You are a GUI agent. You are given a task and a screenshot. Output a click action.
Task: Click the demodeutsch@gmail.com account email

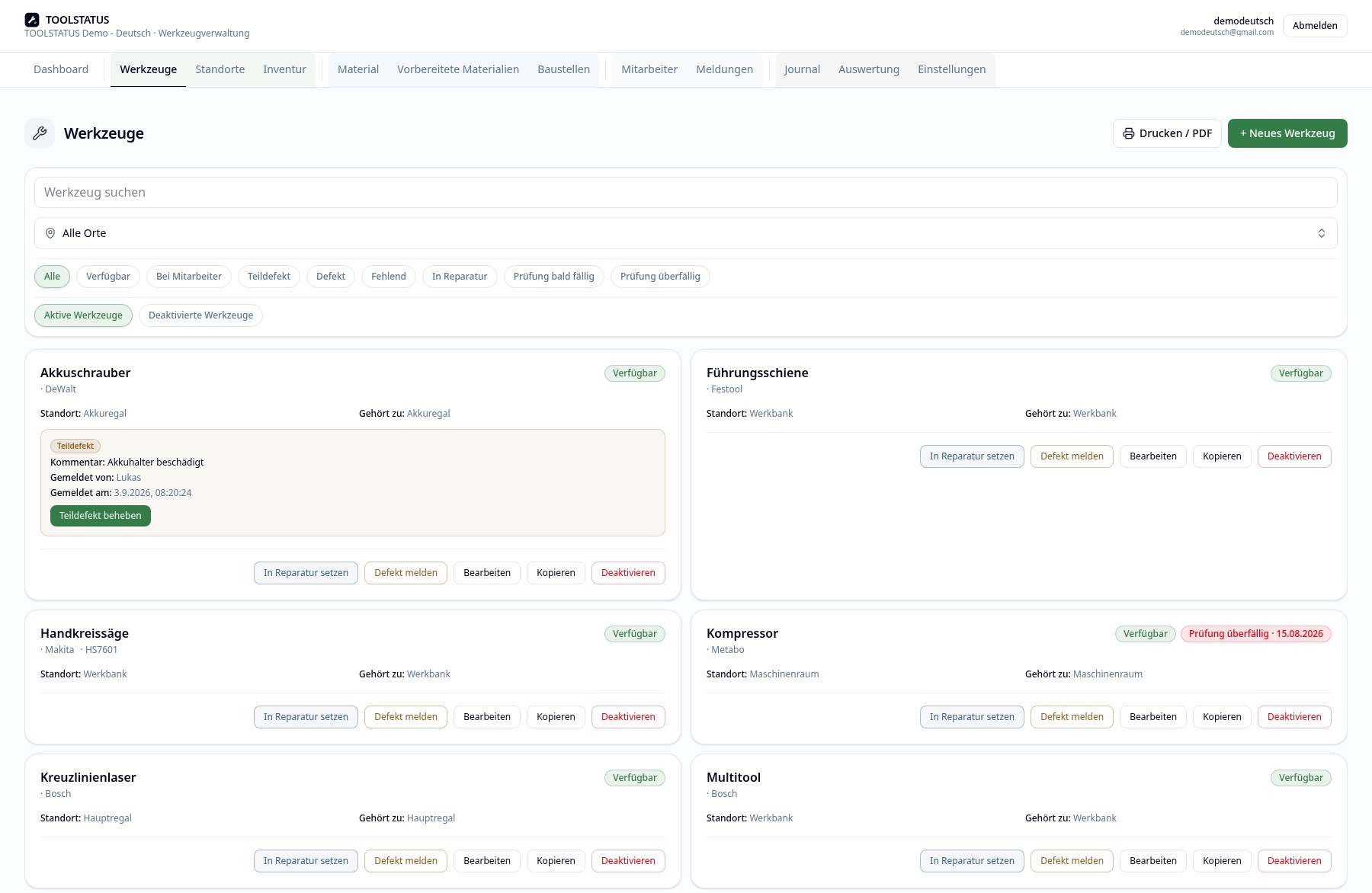pyautogui.click(x=1227, y=33)
